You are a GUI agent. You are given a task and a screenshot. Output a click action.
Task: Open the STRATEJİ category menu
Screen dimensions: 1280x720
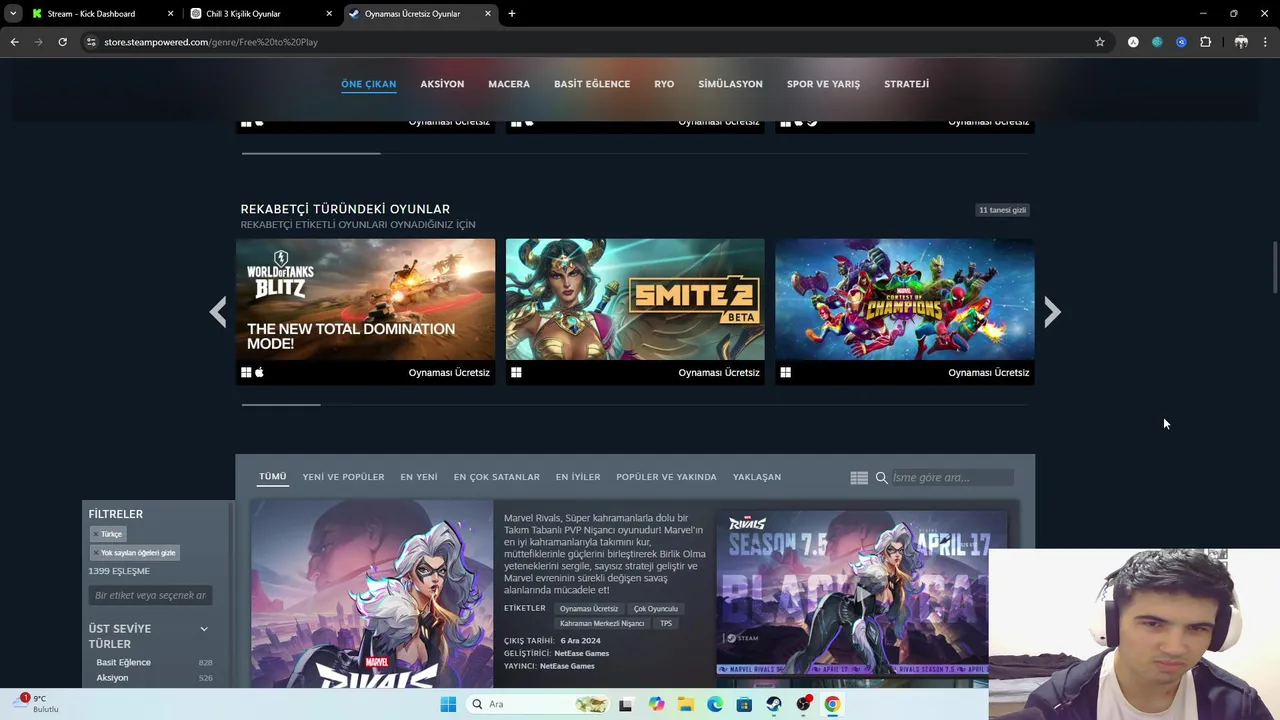coord(906,84)
